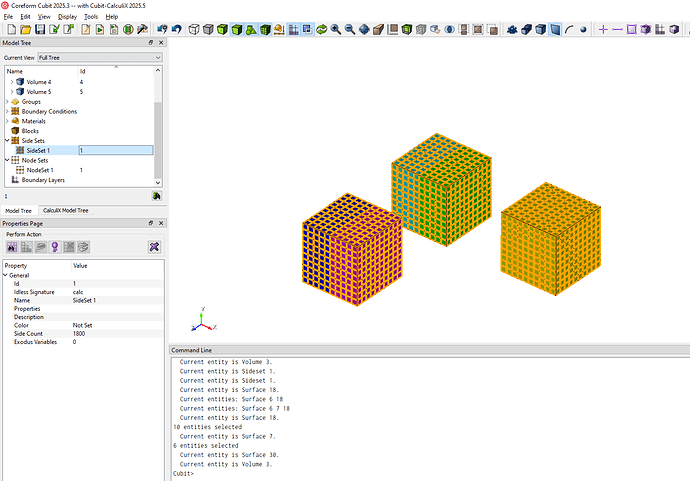Screen dimensions: 690x481
Task: Open the Display menu
Action: [67, 17]
